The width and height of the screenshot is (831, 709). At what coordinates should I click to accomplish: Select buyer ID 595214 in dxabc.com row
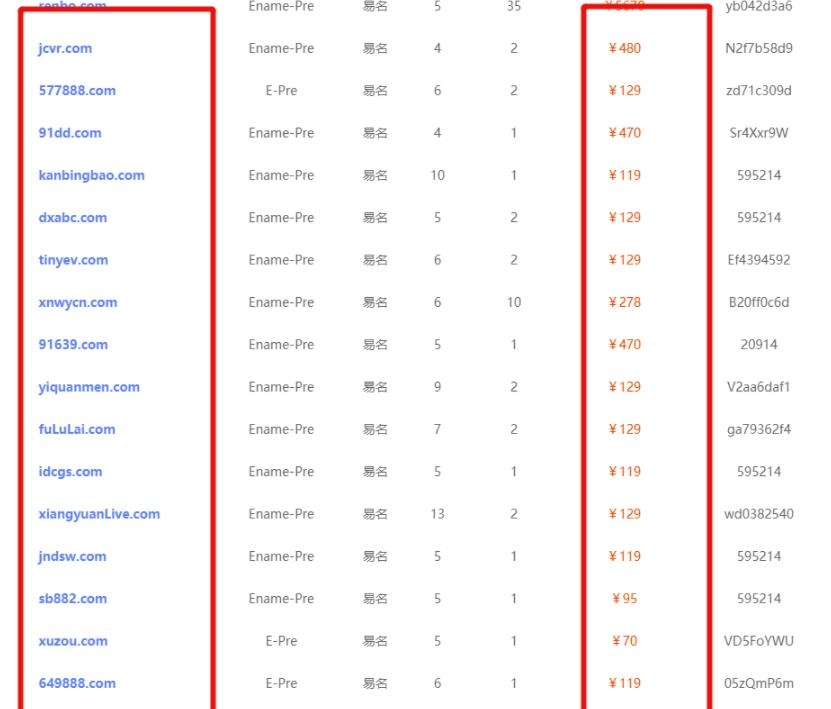759,218
